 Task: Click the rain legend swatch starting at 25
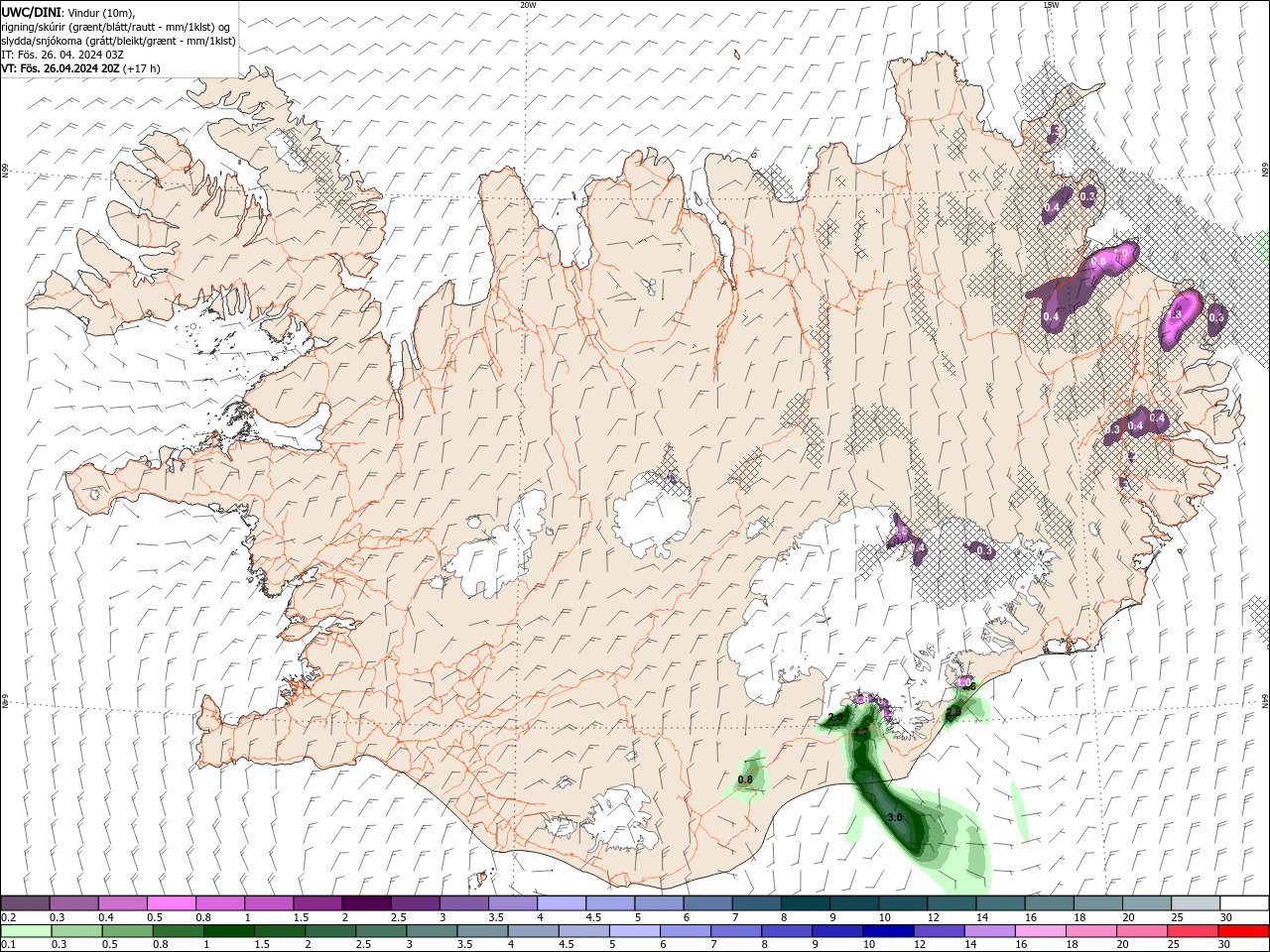[x=1192, y=931]
